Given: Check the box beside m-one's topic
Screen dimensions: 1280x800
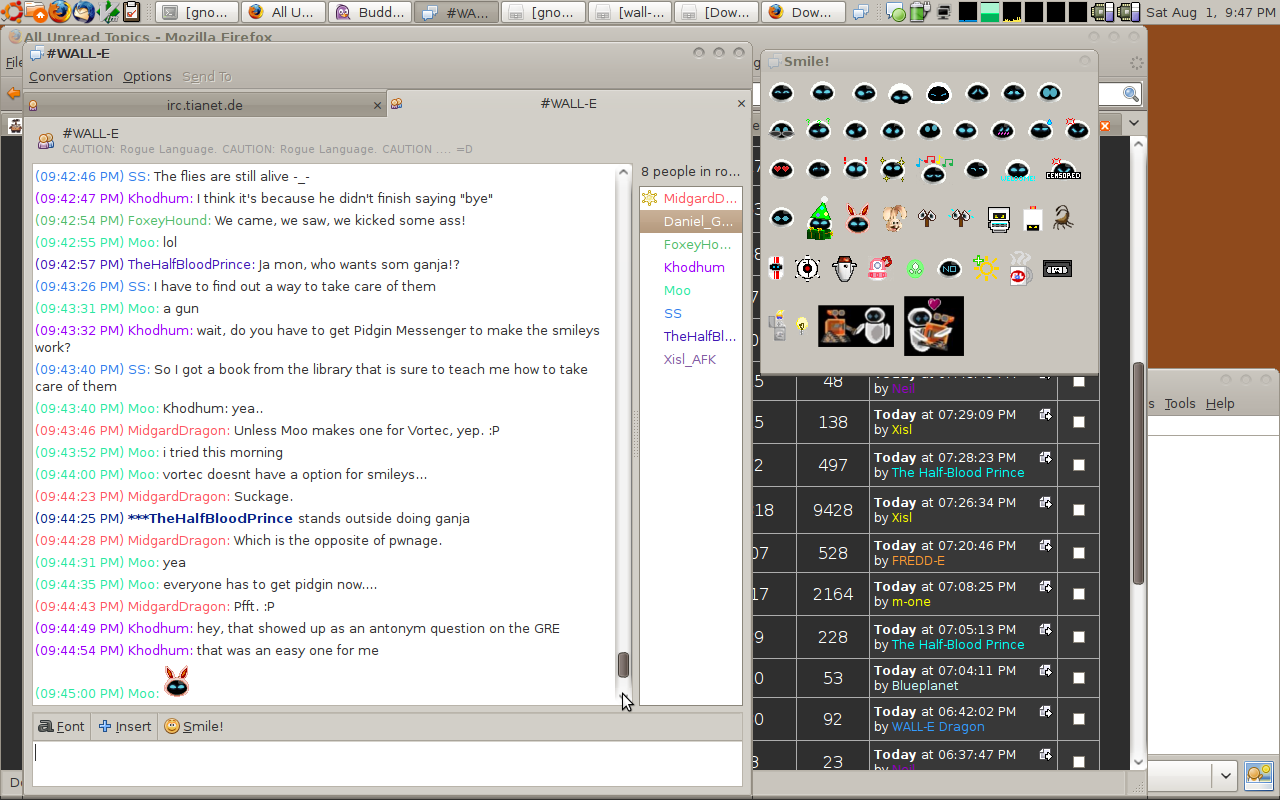Looking at the screenshot, I should point(1078,593).
